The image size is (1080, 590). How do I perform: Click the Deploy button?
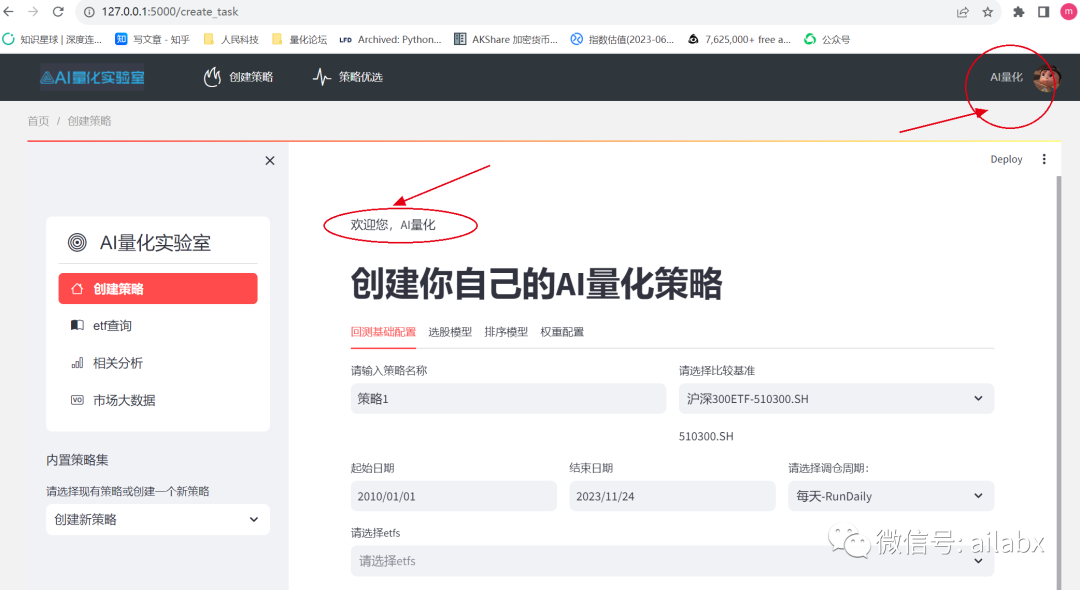(x=1006, y=159)
